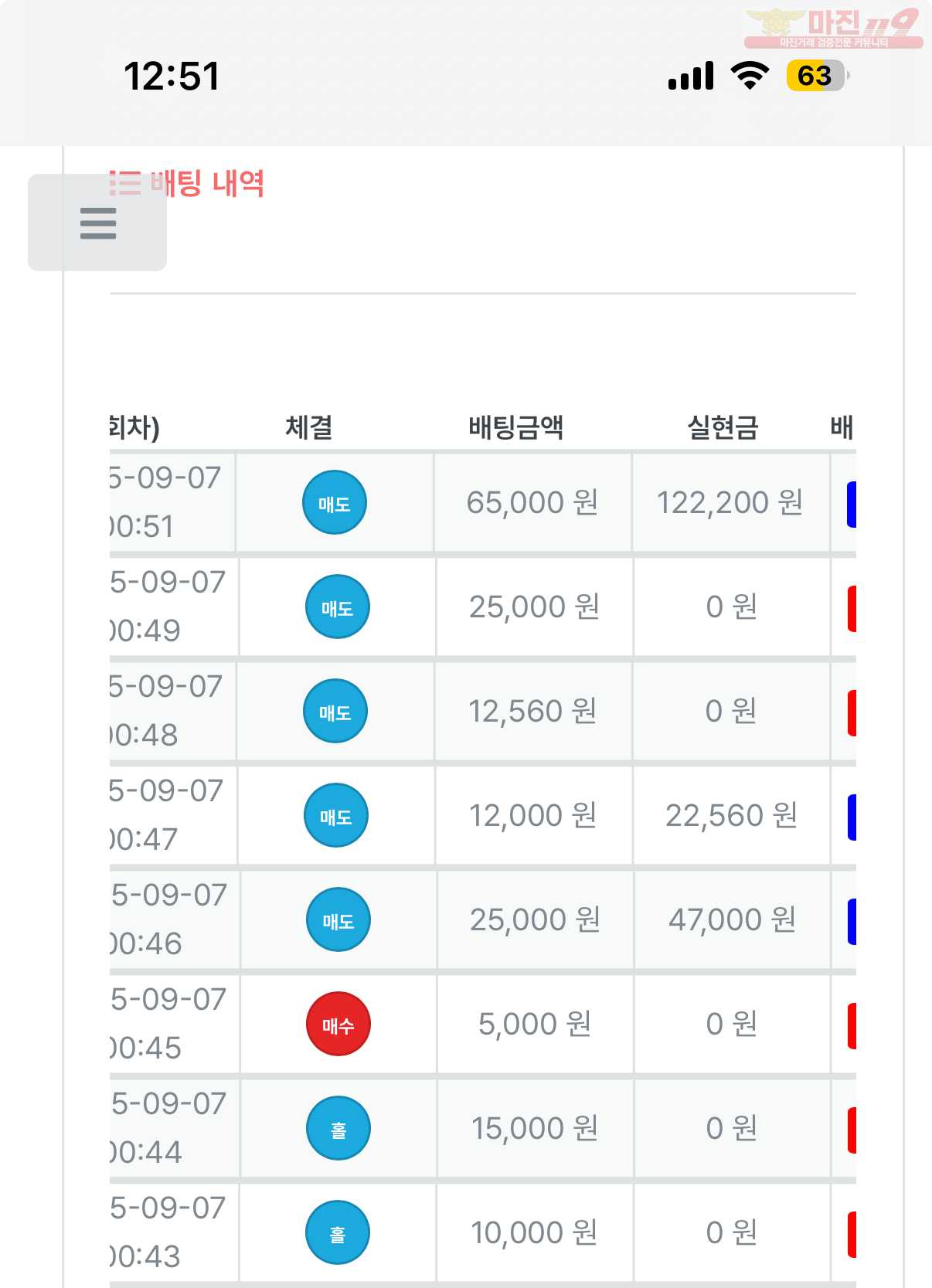Click the 22,560 원 realized amount cell
The image size is (932, 1288).
[731, 816]
